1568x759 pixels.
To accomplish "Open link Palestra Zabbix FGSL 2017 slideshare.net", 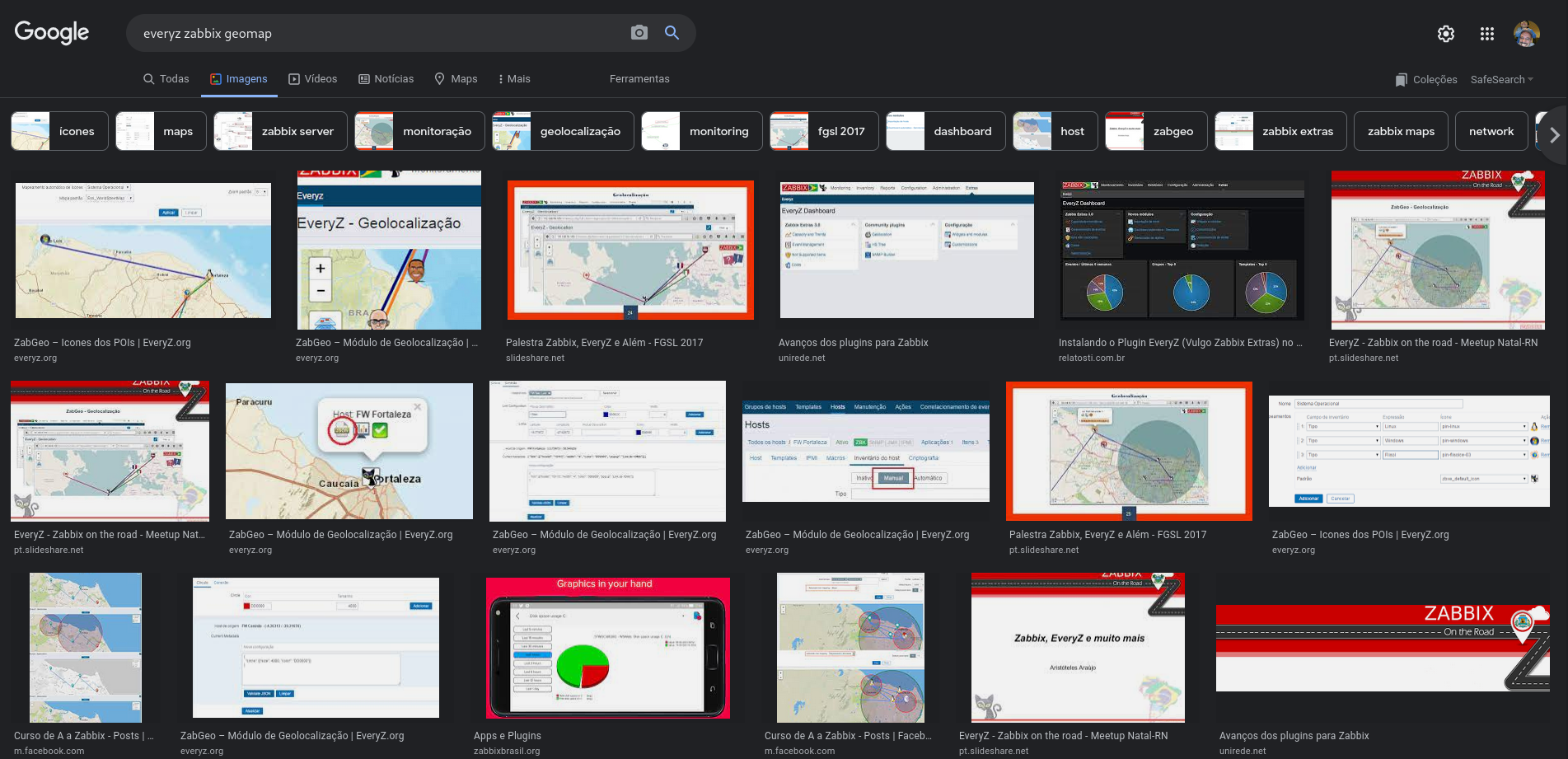I will (605, 349).
